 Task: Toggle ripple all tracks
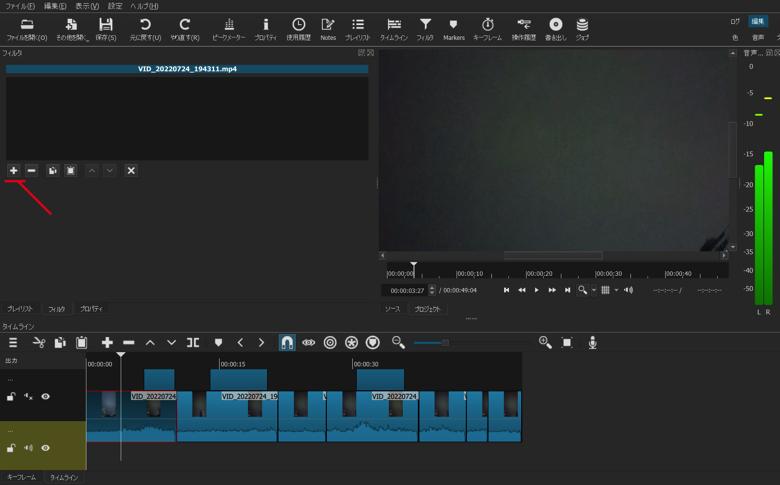[x=351, y=343]
